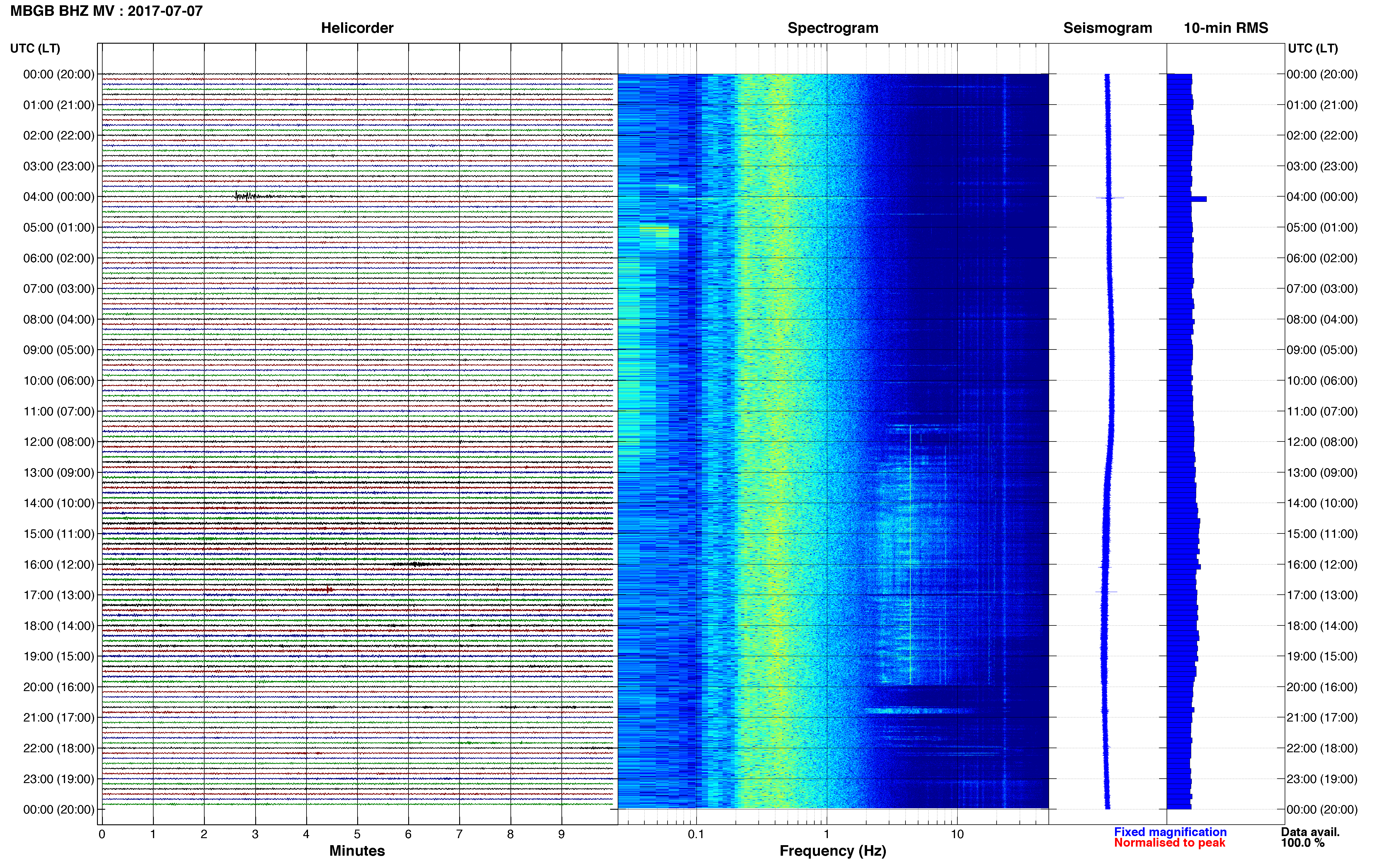Click right time label '22:00 (18:00)'
The height and width of the screenshot is (868, 1389).
click(1322, 748)
